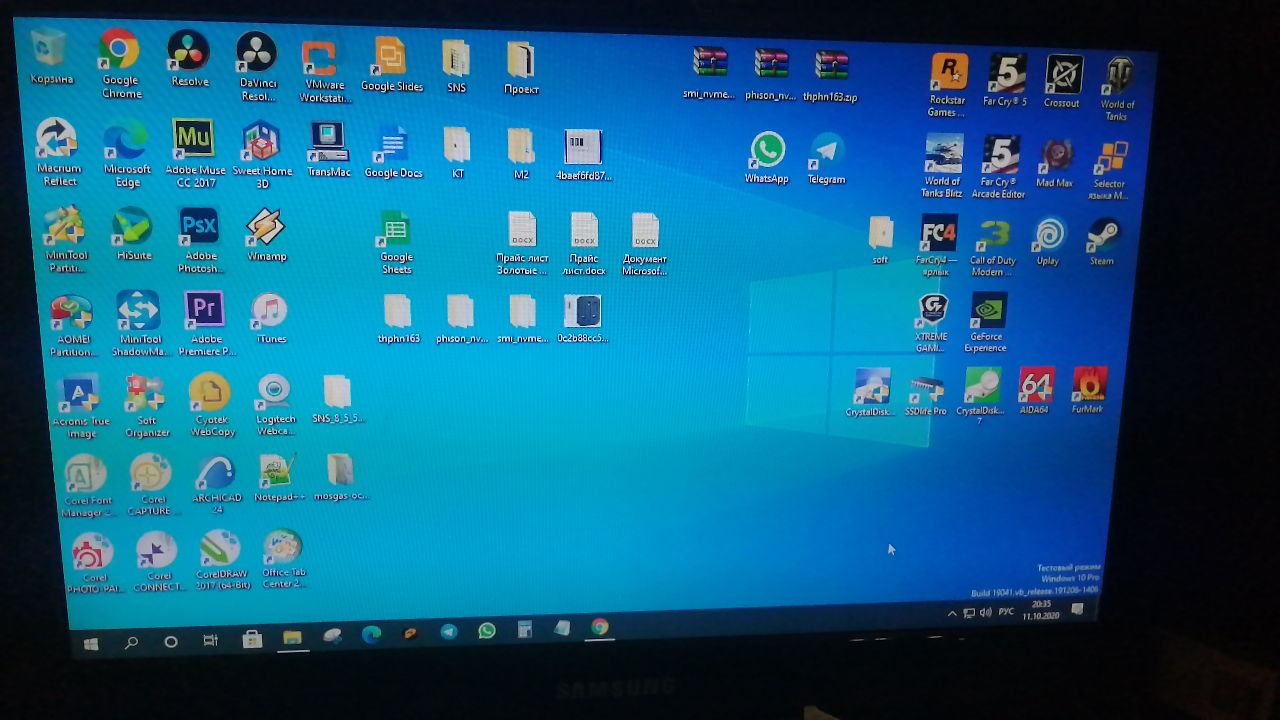Select the Прайс лист.docx file

coord(584,244)
